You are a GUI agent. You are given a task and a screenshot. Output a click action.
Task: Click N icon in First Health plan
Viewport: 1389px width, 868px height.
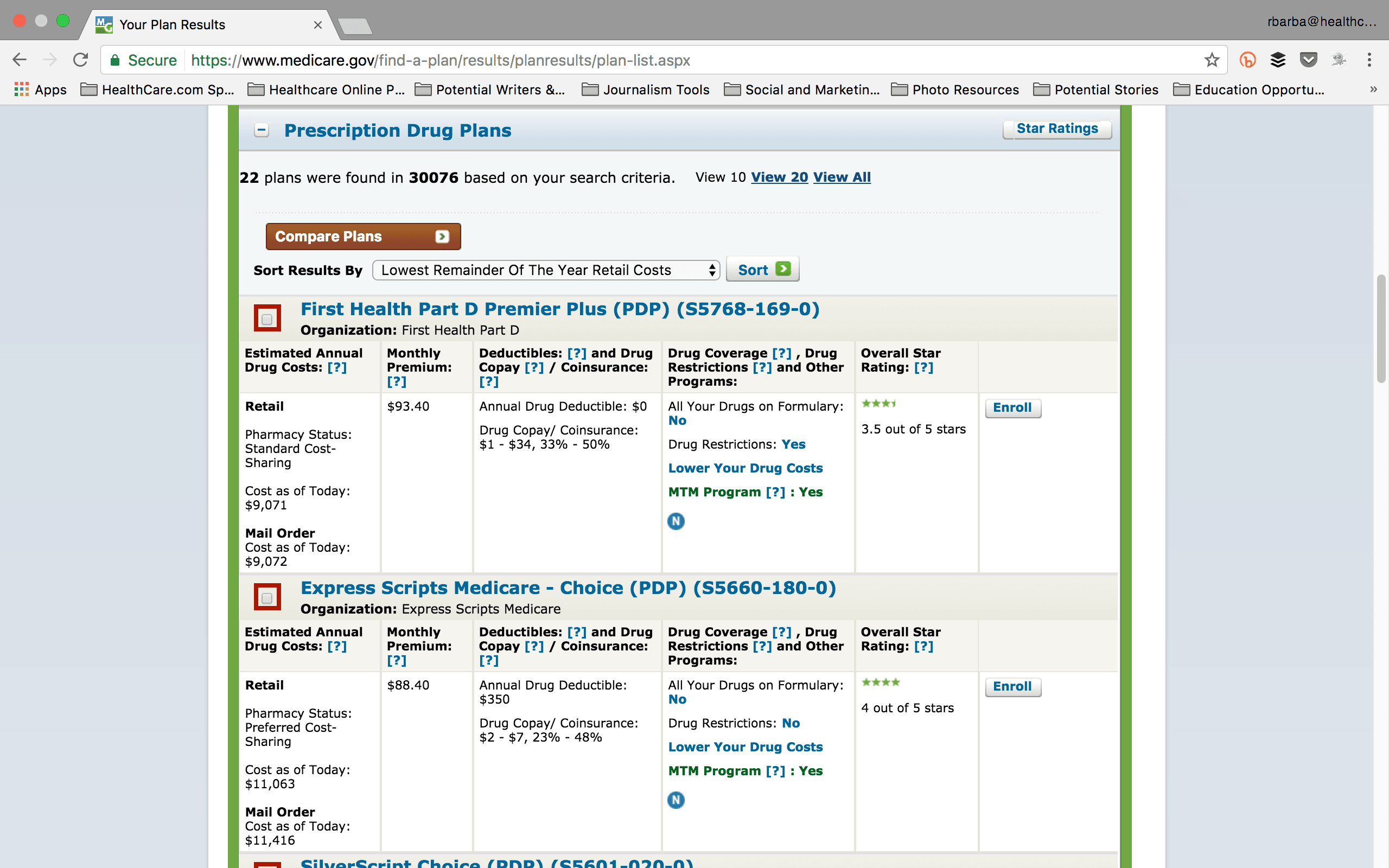click(676, 521)
